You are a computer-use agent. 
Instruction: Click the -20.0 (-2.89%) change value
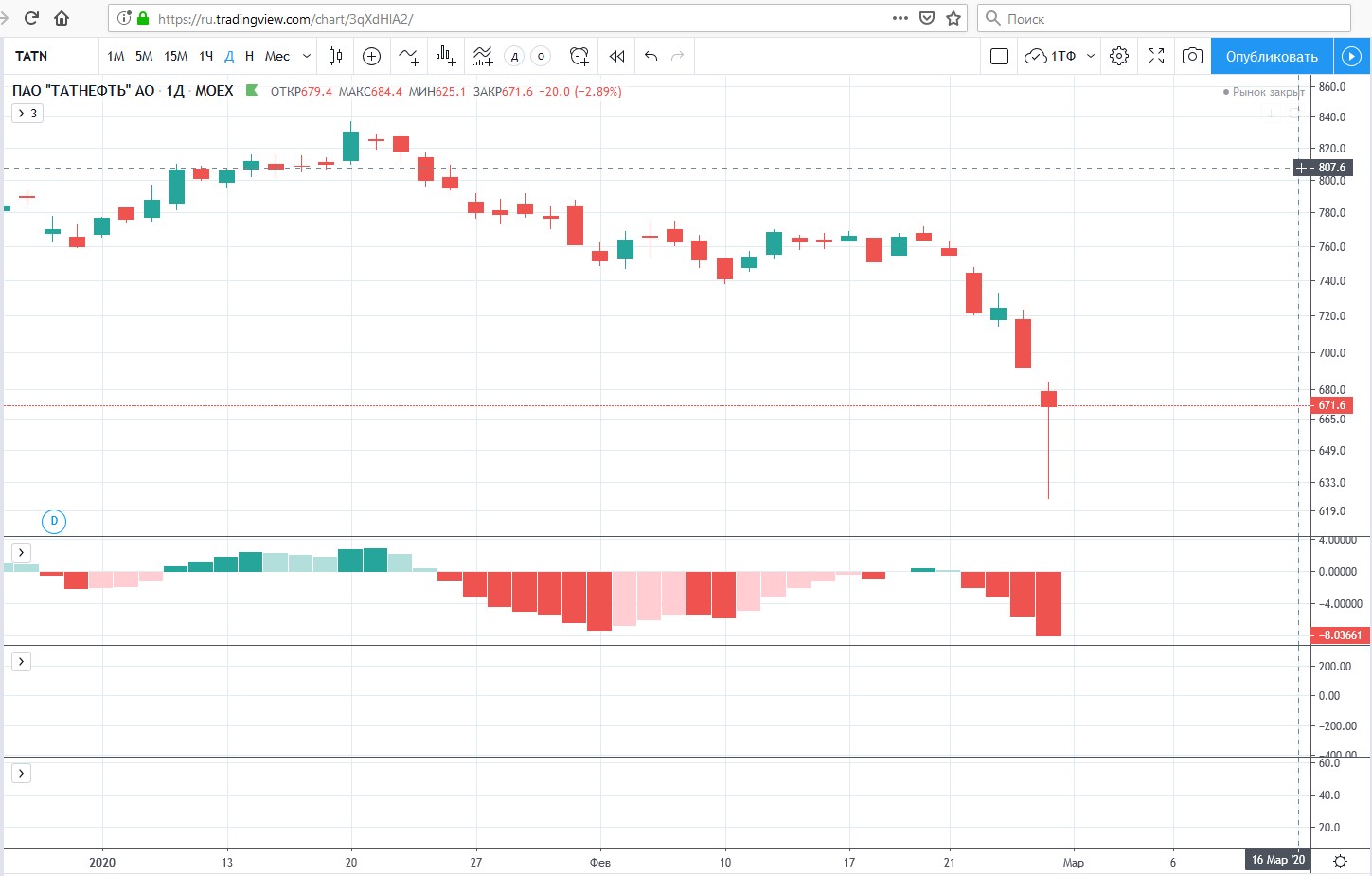580,92
